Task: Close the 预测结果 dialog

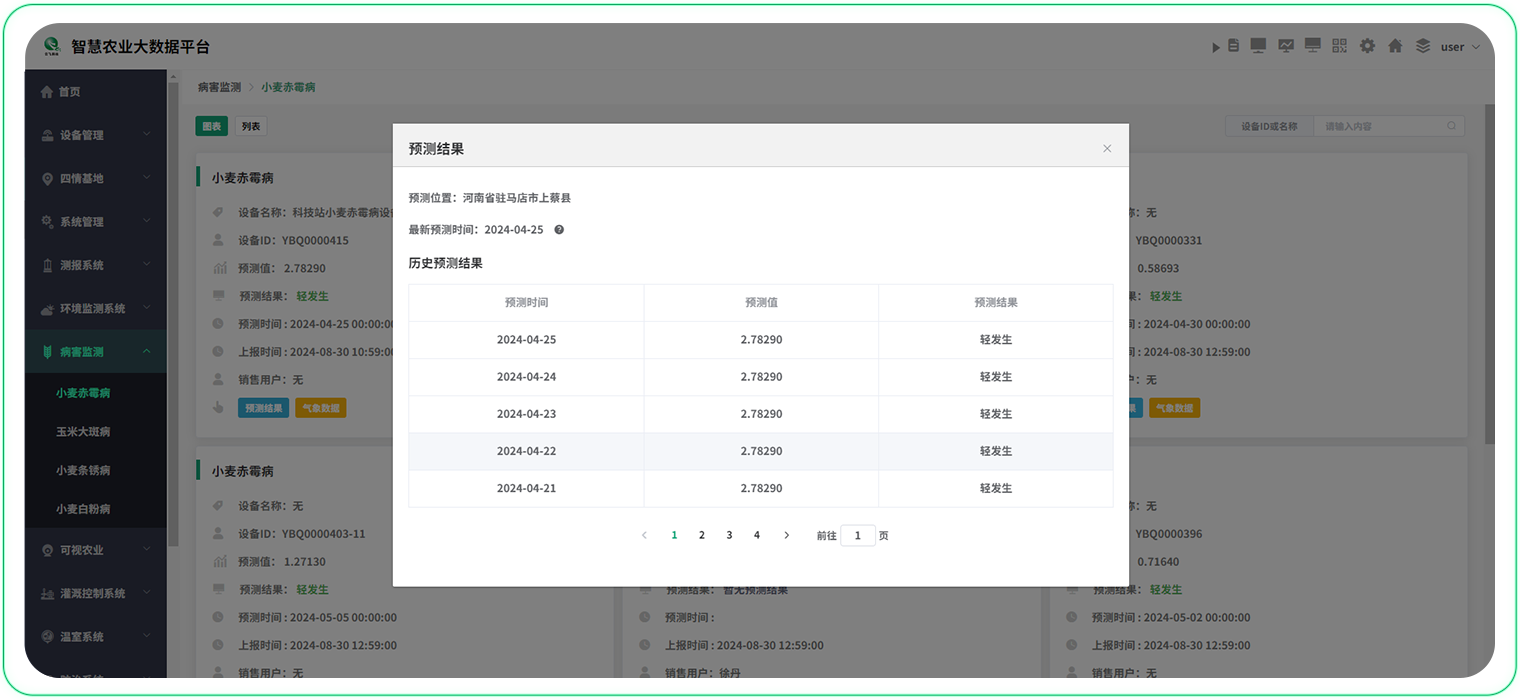Action: (1107, 149)
